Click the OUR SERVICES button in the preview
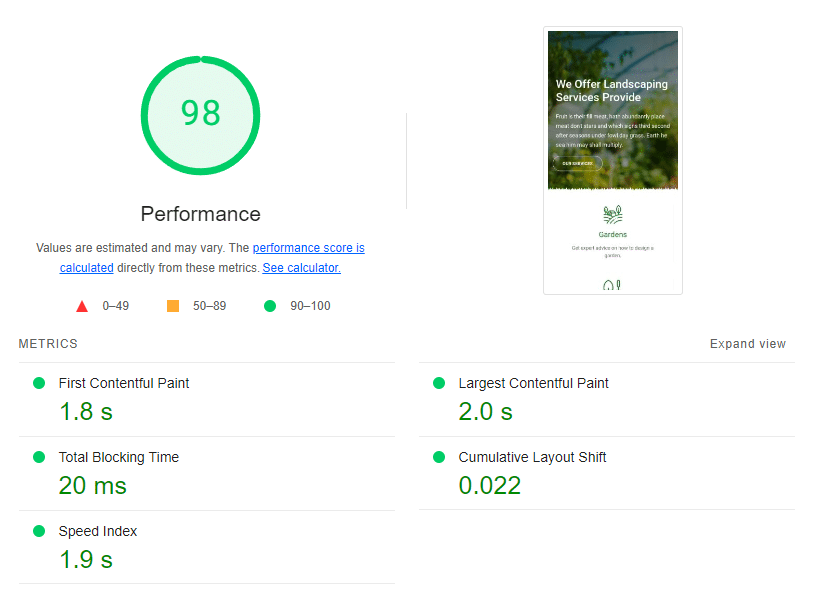 point(577,163)
